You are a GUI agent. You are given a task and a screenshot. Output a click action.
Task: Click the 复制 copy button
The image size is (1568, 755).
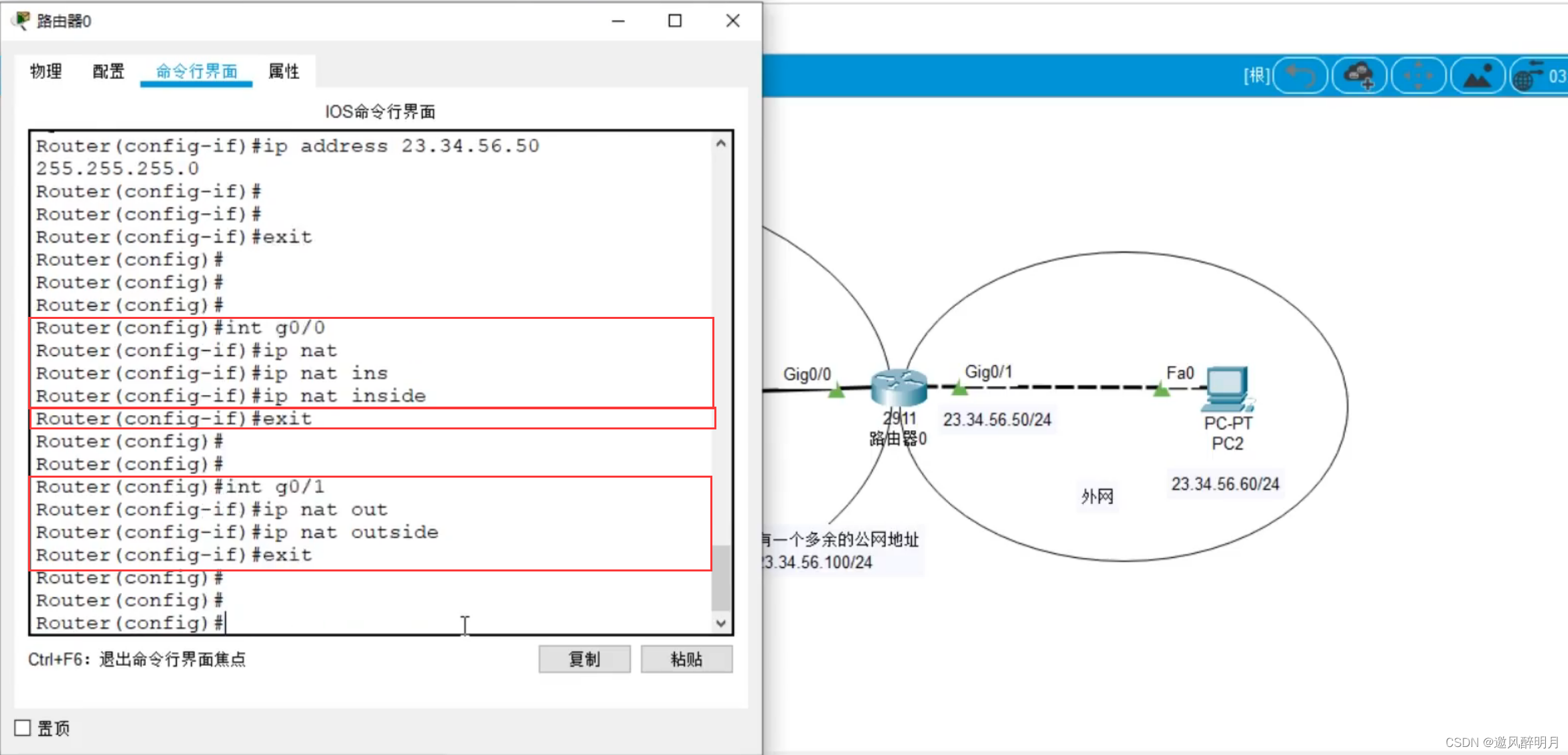click(x=584, y=659)
